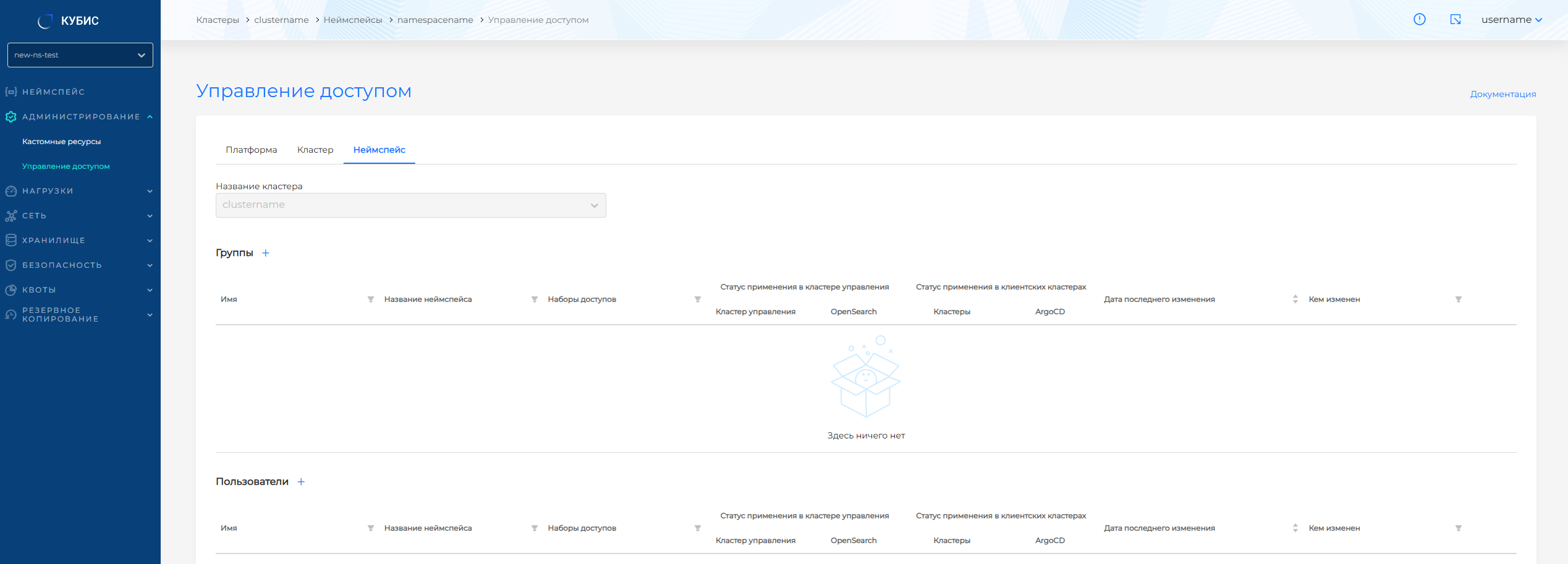
Task: Filter Groups table by Наборы доступов
Action: (x=697, y=299)
